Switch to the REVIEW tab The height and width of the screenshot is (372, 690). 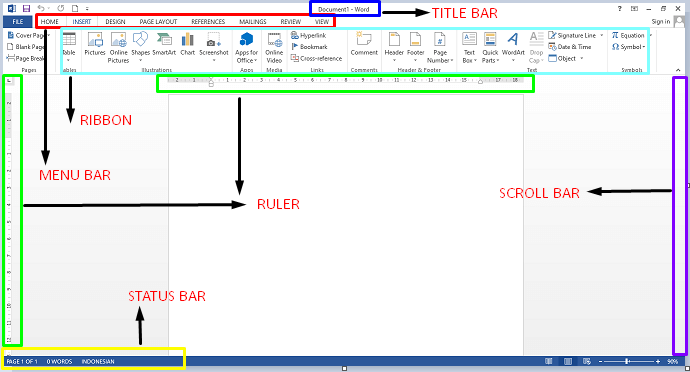tap(290, 21)
